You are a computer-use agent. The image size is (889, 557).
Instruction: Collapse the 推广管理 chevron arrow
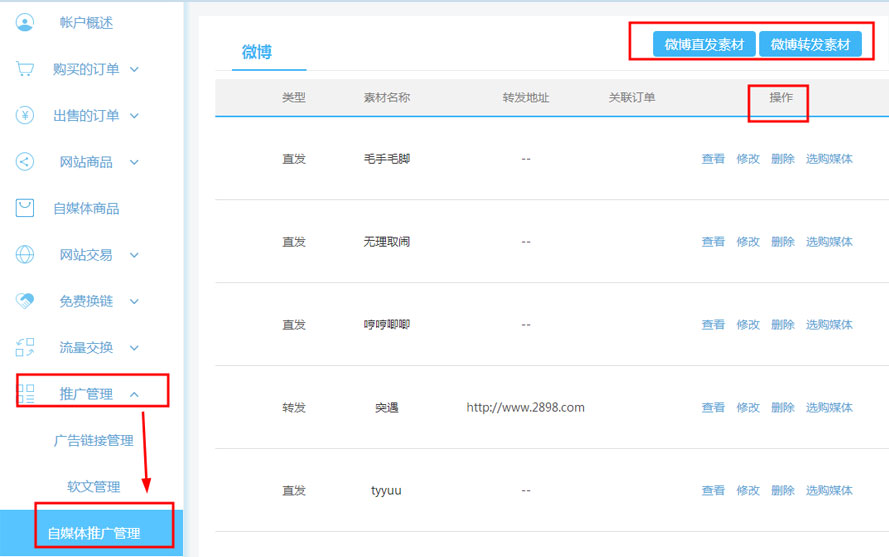pyautogui.click(x=134, y=394)
